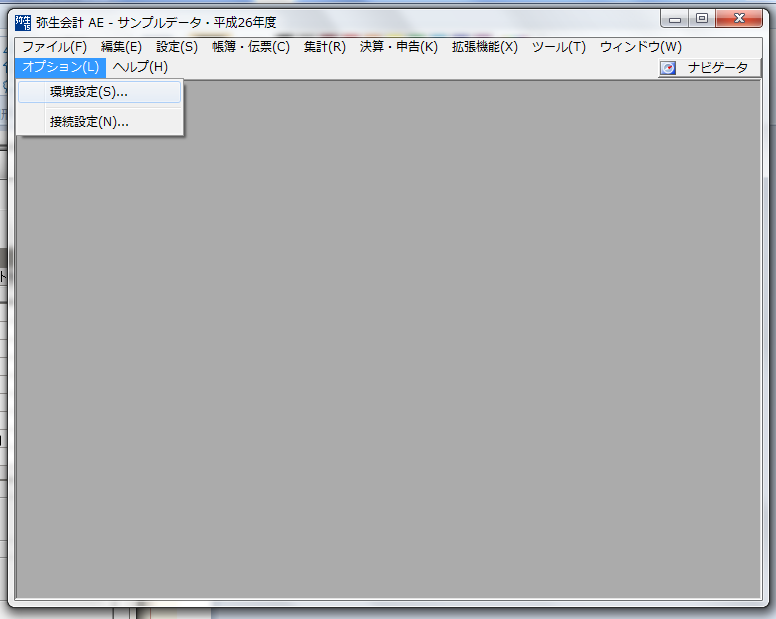Image resolution: width=776 pixels, height=619 pixels.
Task: Choose 接続設定(N)... in the options dropdown
Action: coord(89,122)
